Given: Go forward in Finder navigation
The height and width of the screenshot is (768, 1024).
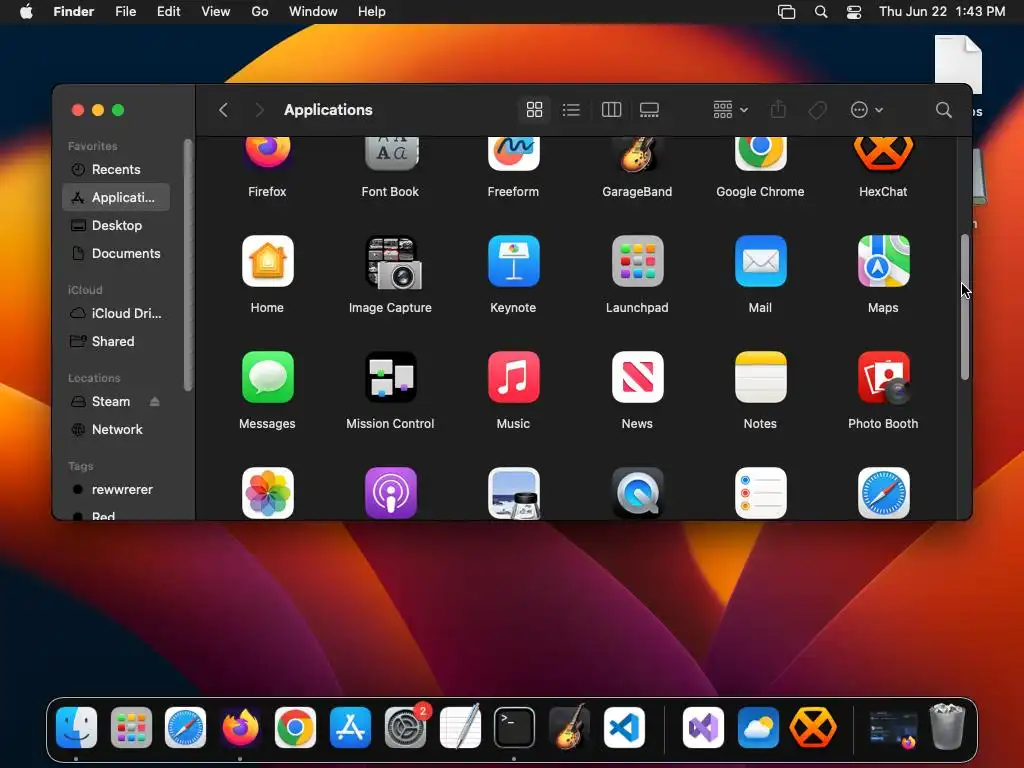Looking at the screenshot, I should click(x=259, y=110).
